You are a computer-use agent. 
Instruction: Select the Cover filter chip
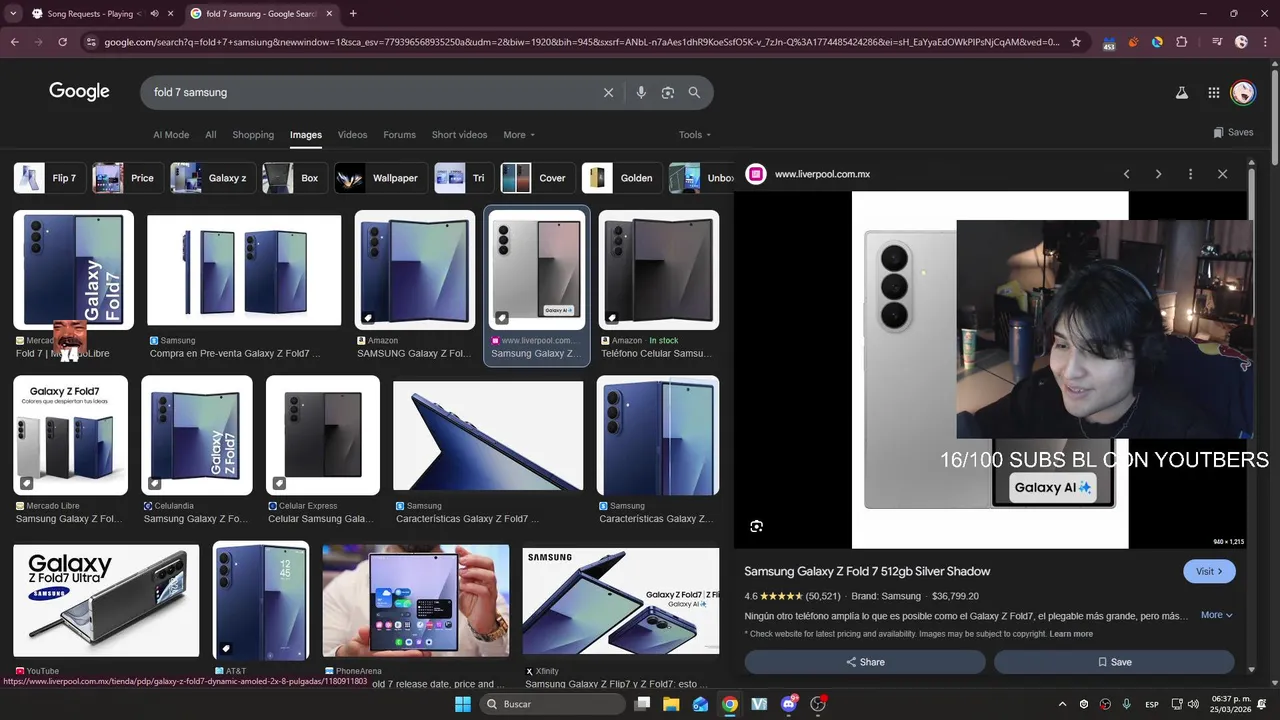tap(537, 178)
